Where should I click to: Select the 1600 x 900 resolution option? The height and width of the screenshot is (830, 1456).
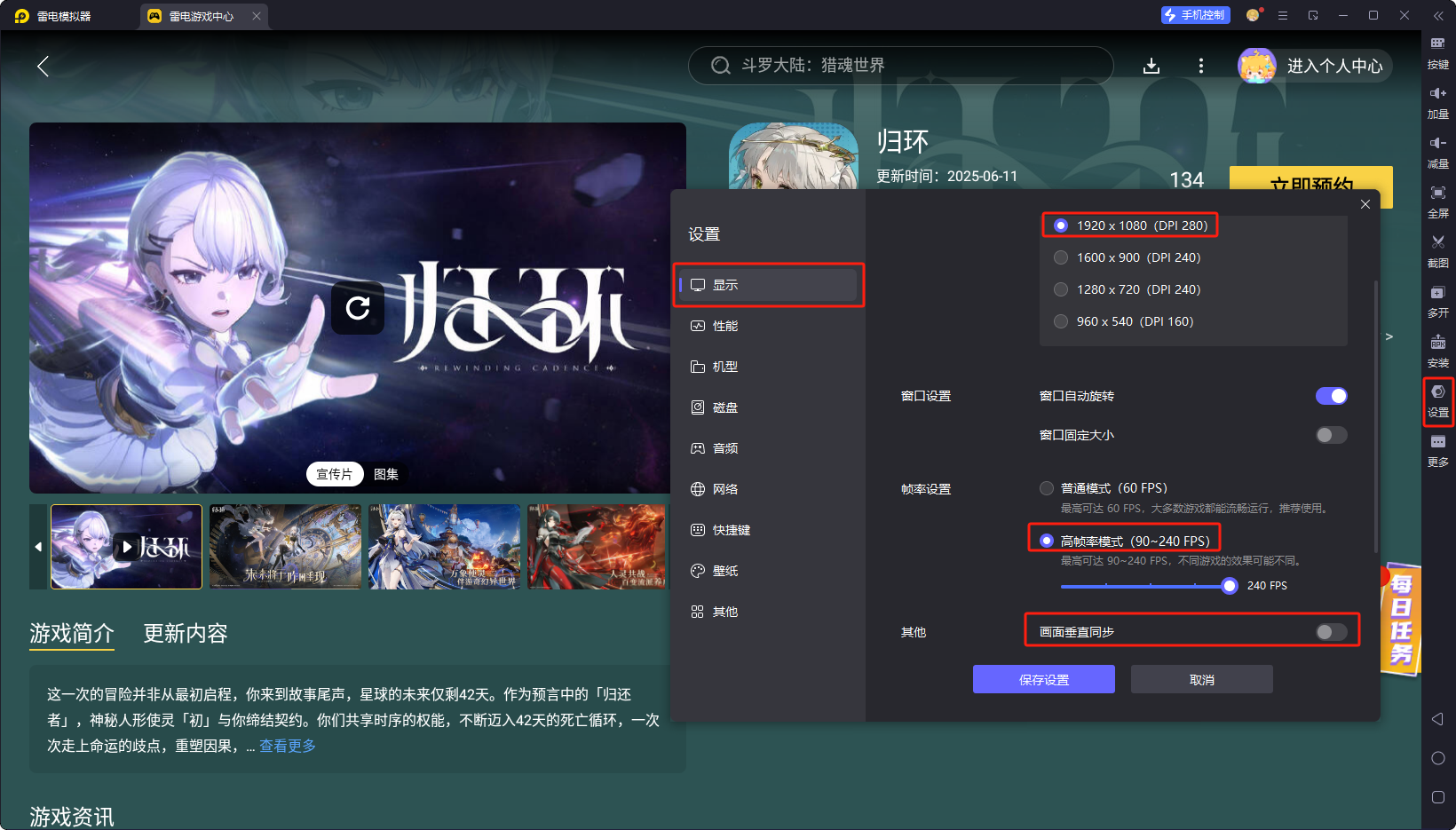coord(1127,257)
